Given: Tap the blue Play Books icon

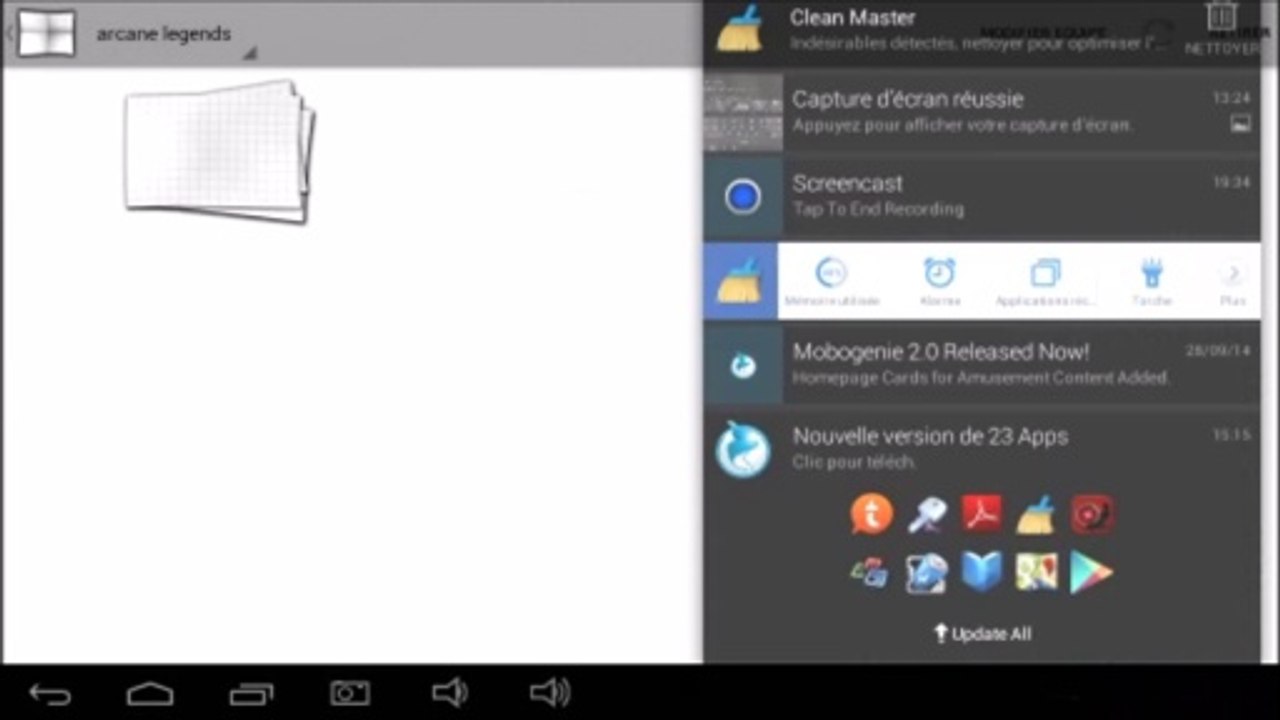Looking at the screenshot, I should pyautogui.click(x=981, y=572).
